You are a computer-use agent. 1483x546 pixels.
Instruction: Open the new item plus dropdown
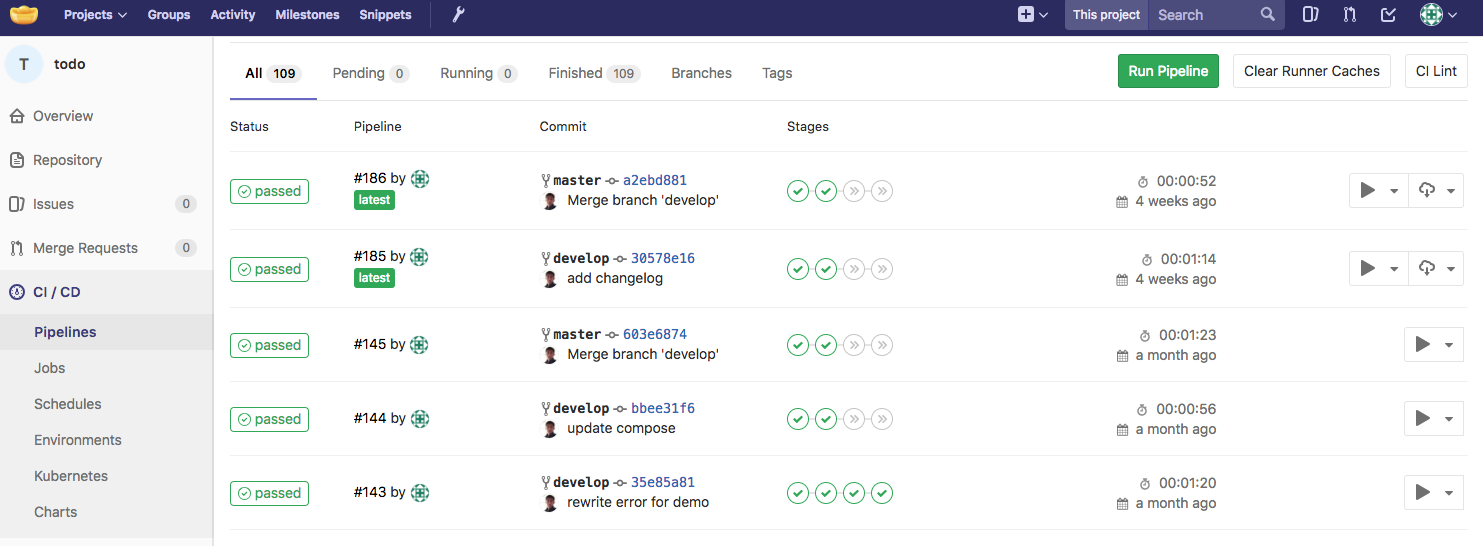pyautogui.click(x=1032, y=15)
